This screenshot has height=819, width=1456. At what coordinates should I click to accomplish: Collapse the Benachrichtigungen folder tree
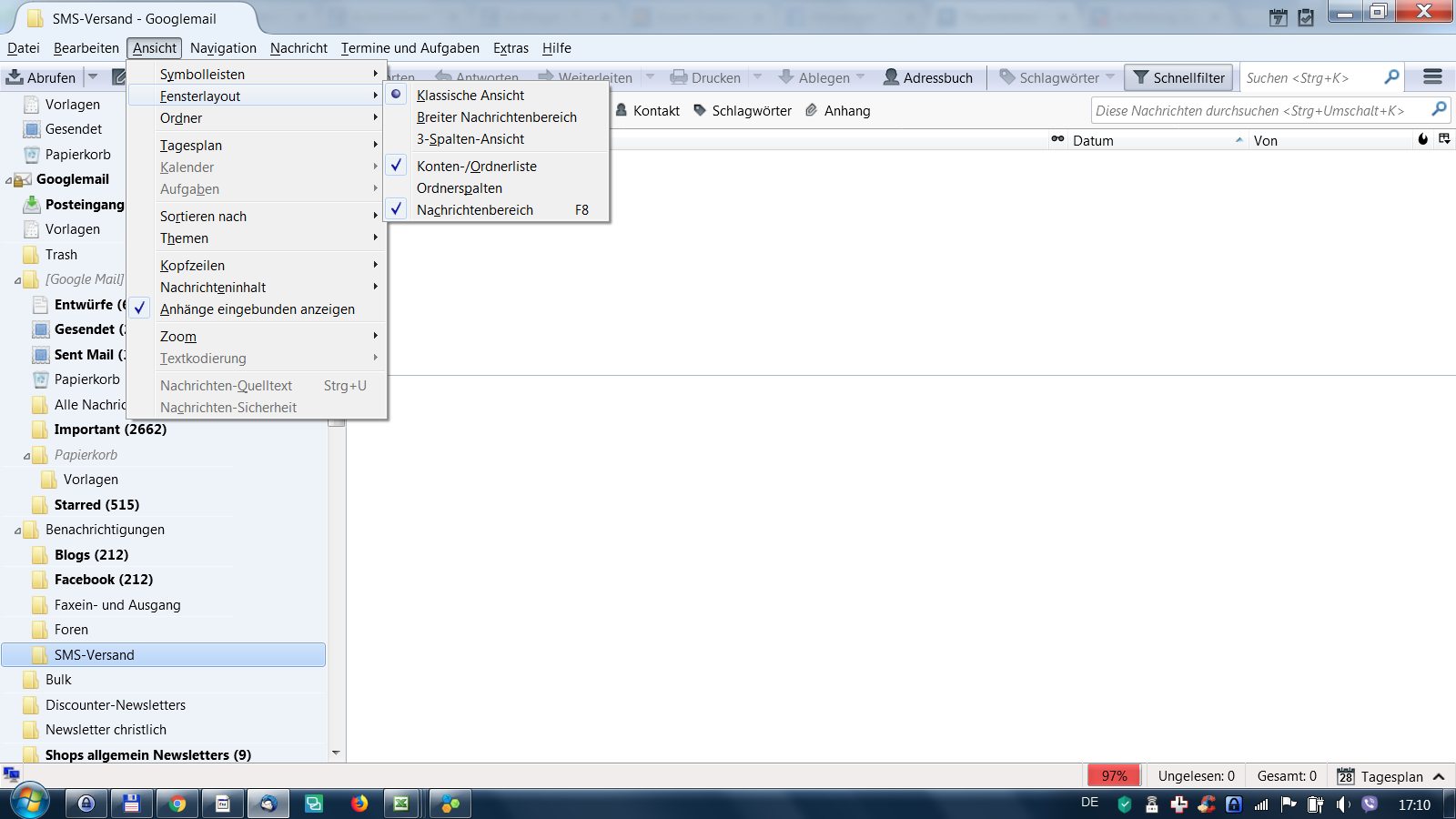17,531
